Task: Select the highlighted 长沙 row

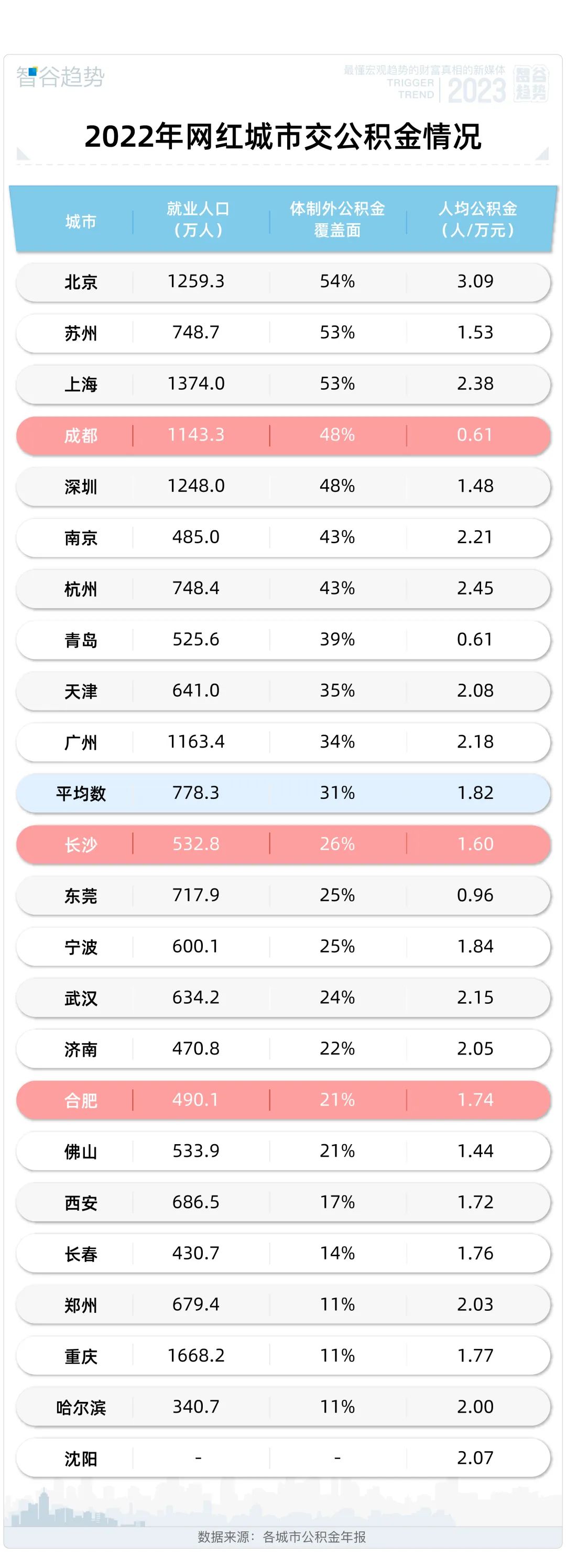Action: coord(283,845)
